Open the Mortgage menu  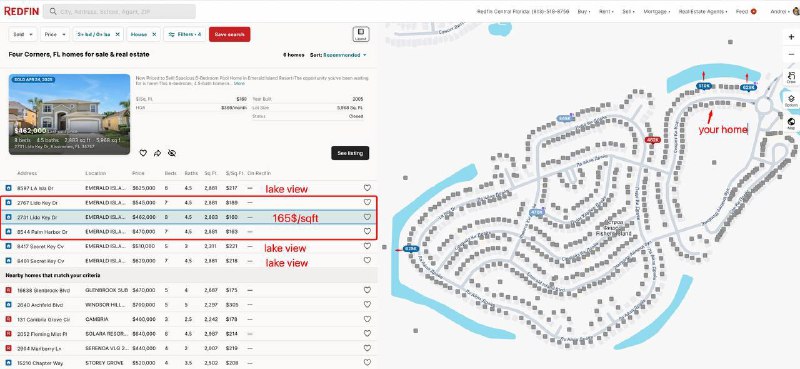[657, 11]
